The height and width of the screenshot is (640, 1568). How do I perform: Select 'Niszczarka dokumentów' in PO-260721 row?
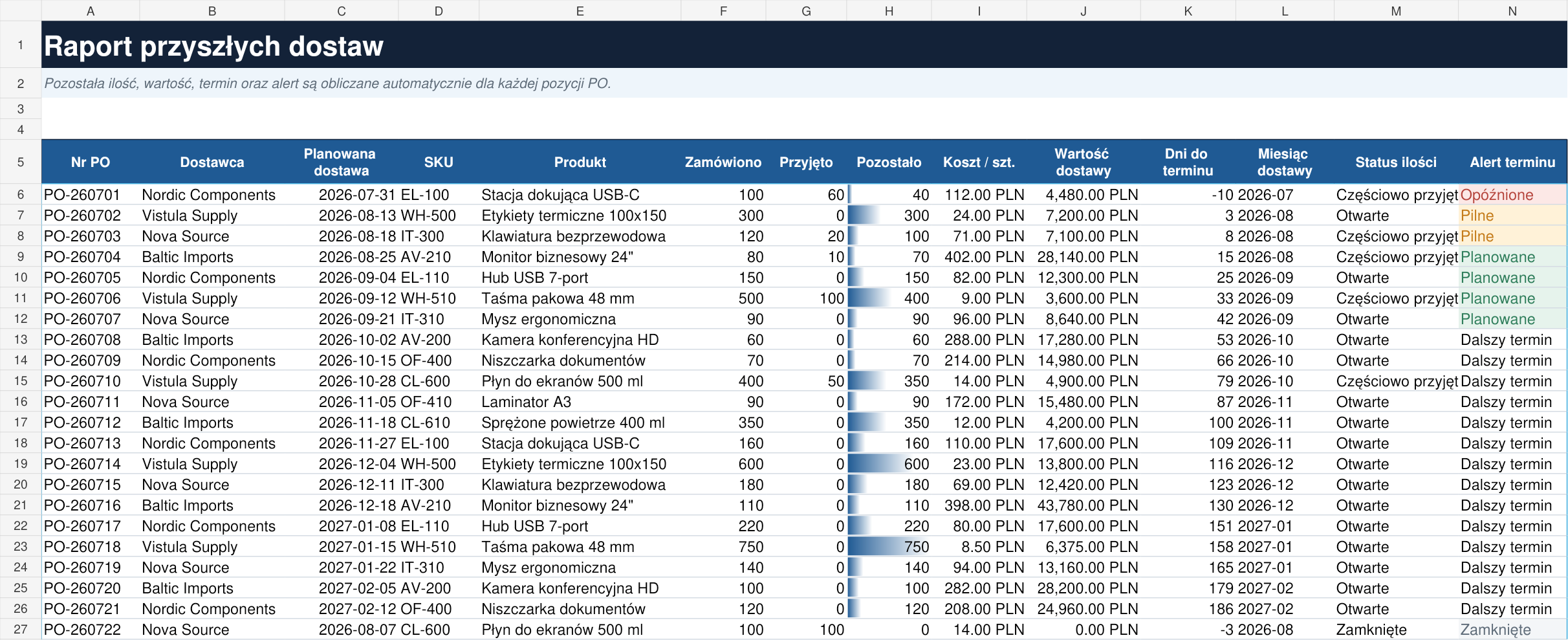click(x=580, y=609)
